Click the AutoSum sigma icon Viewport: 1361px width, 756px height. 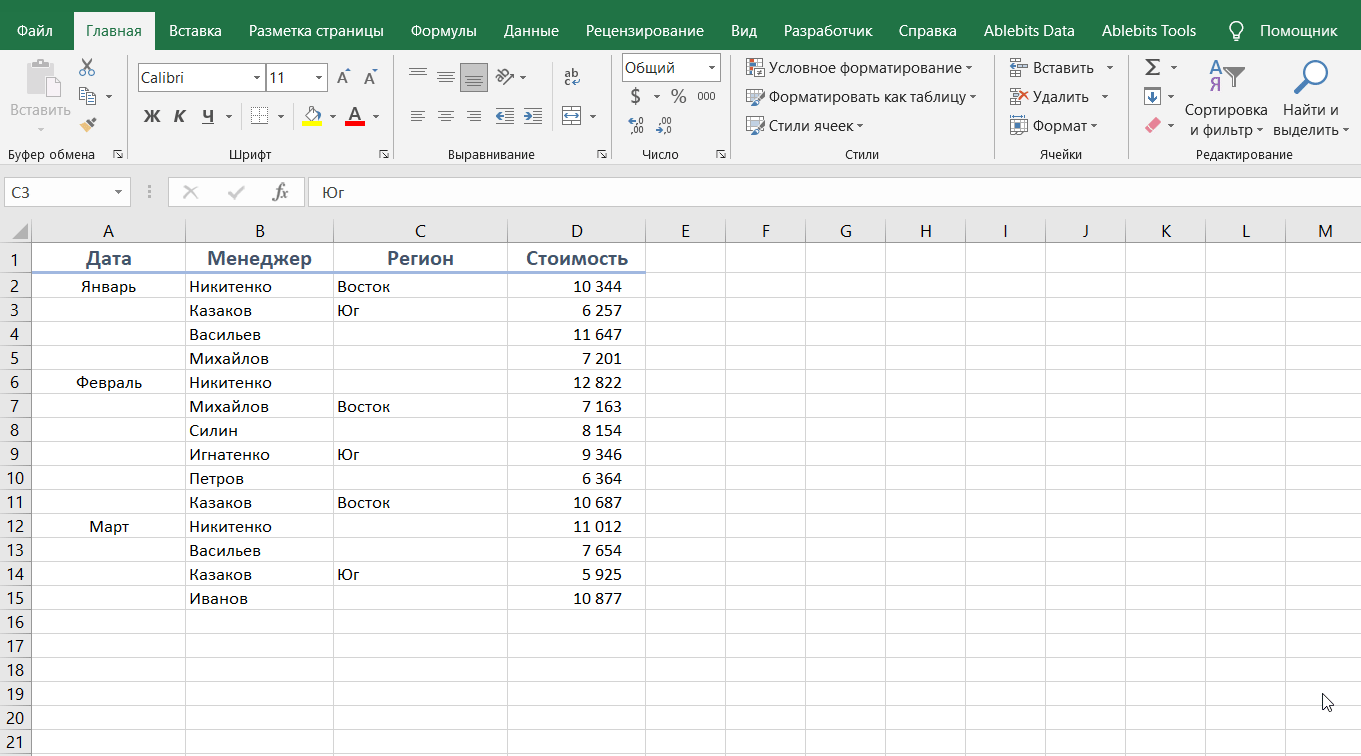click(1152, 68)
